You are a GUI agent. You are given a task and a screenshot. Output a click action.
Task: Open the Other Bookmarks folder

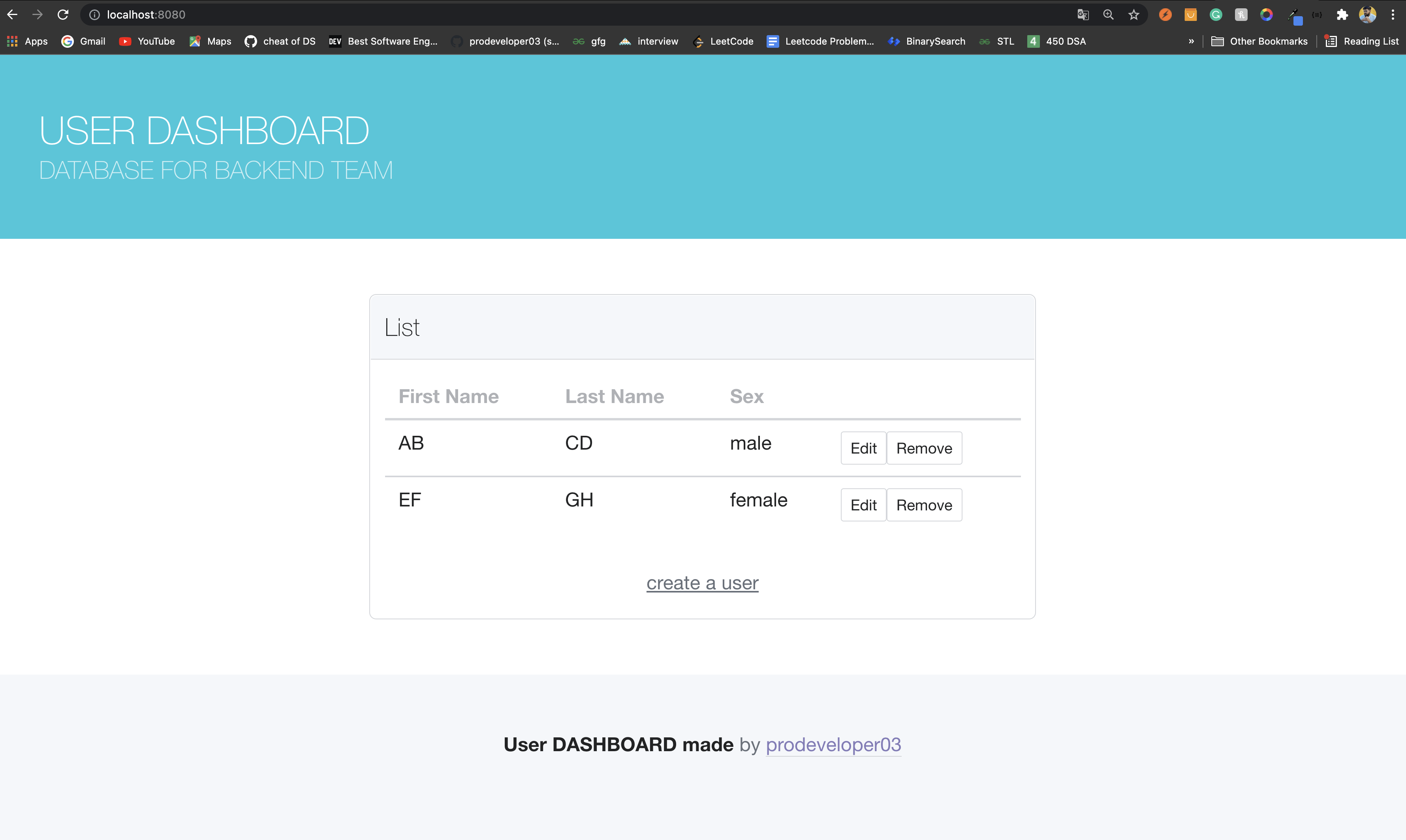[1259, 41]
